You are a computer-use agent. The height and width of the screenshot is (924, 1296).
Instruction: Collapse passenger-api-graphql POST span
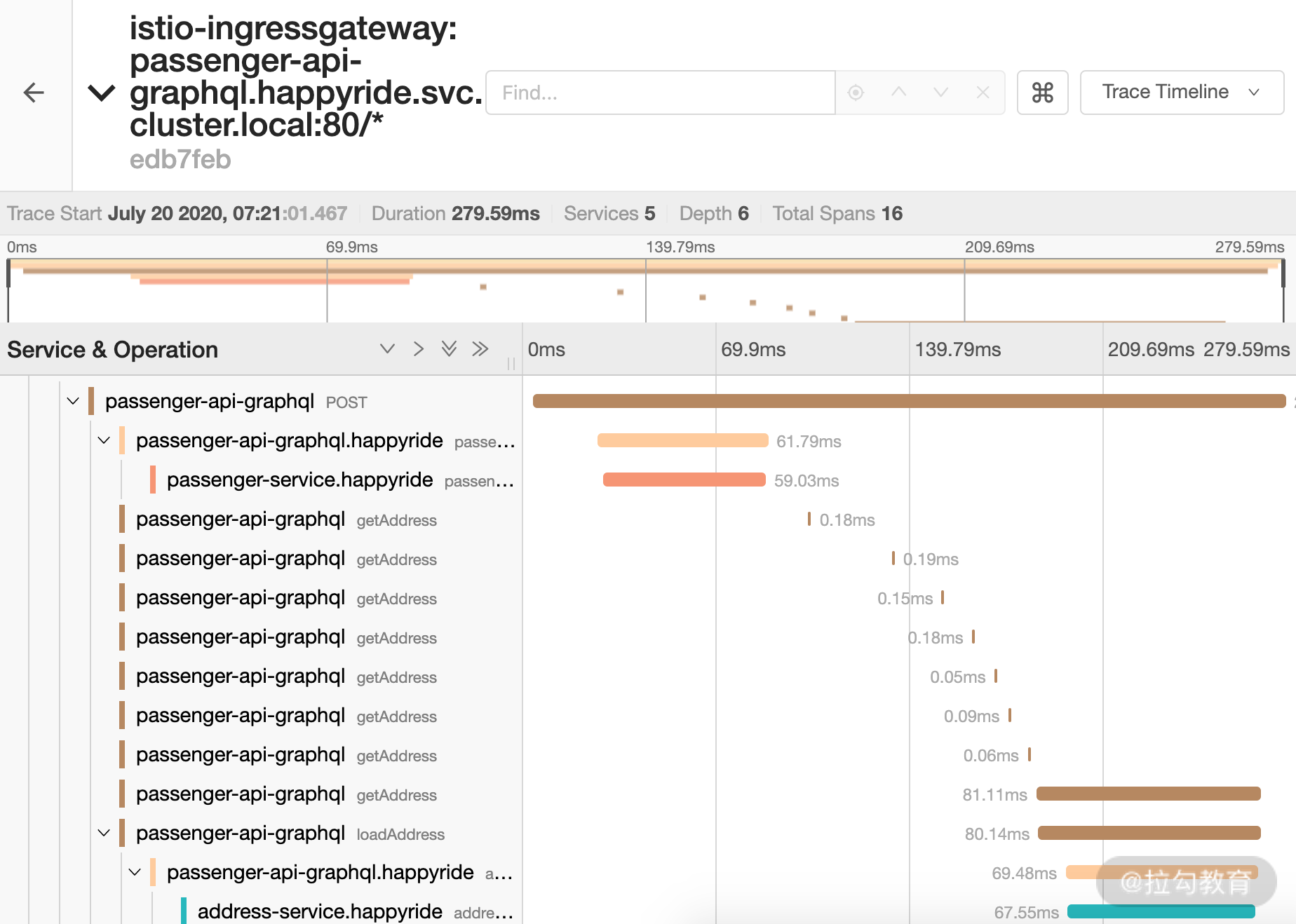(x=73, y=401)
